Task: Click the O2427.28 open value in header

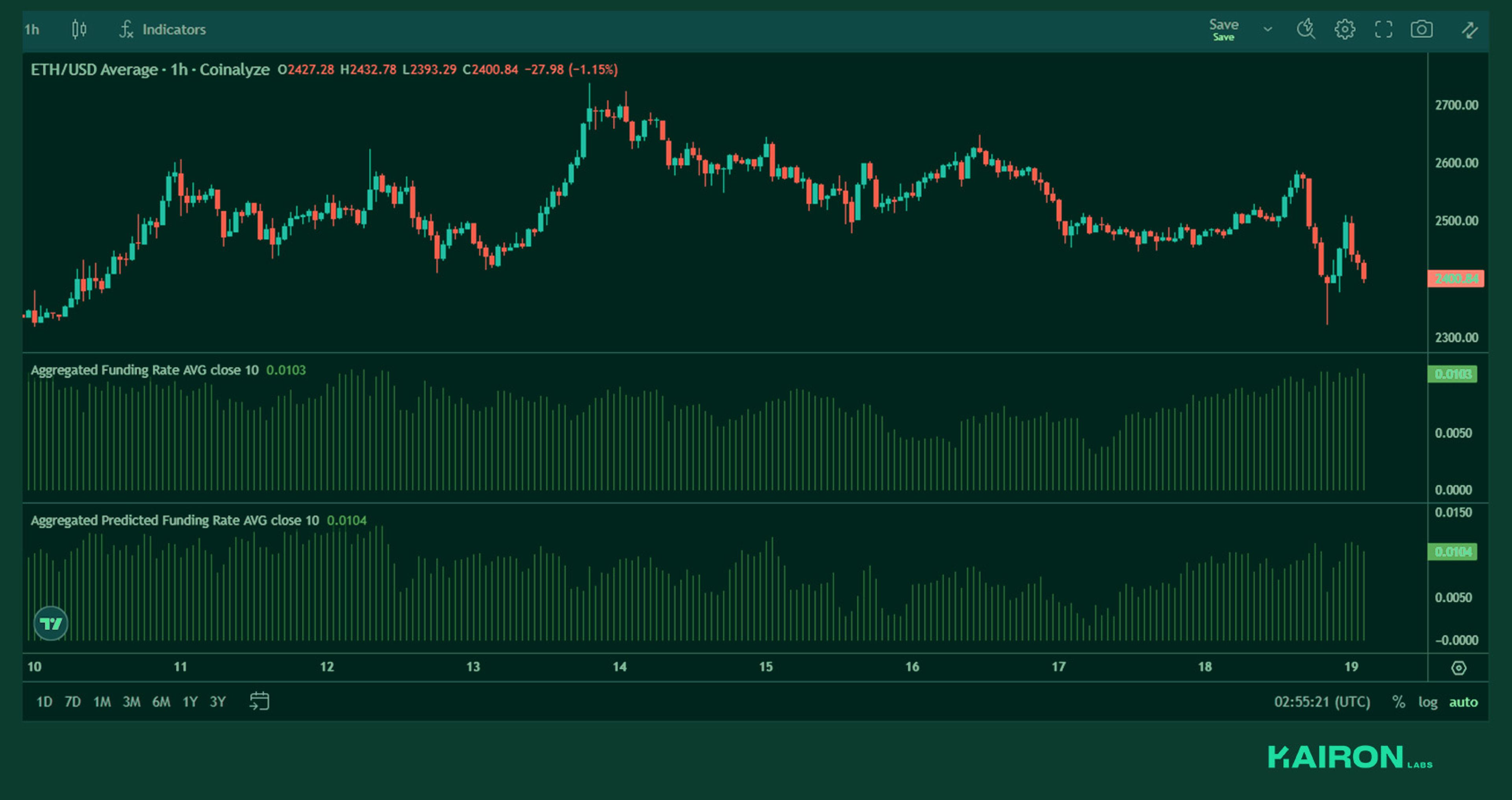Action: [306, 69]
